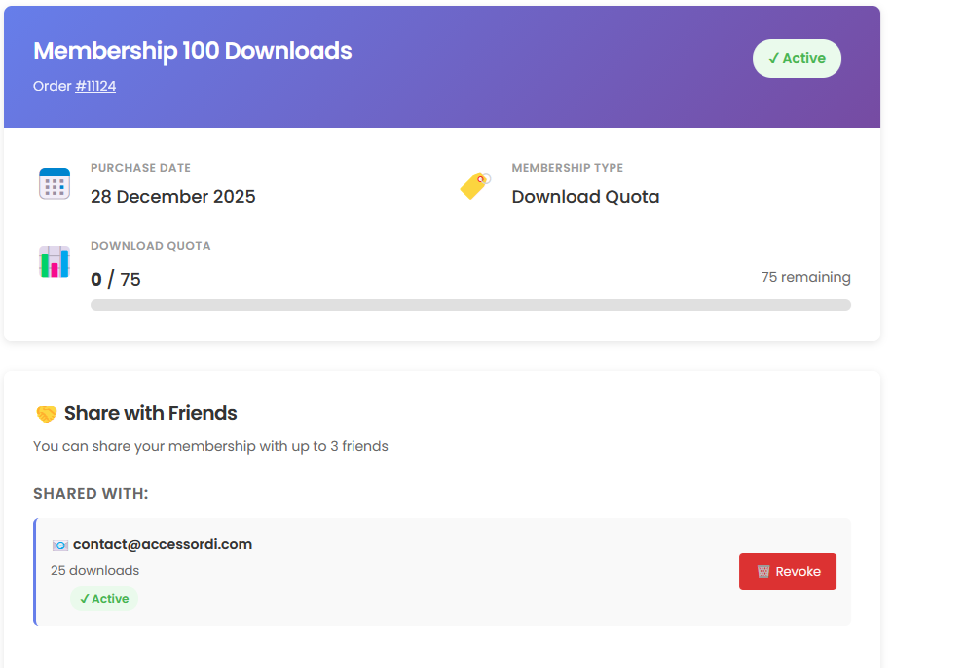Click the bar chart icon beside Download Quota
Image resolution: width=966 pixels, height=668 pixels.
(x=54, y=262)
